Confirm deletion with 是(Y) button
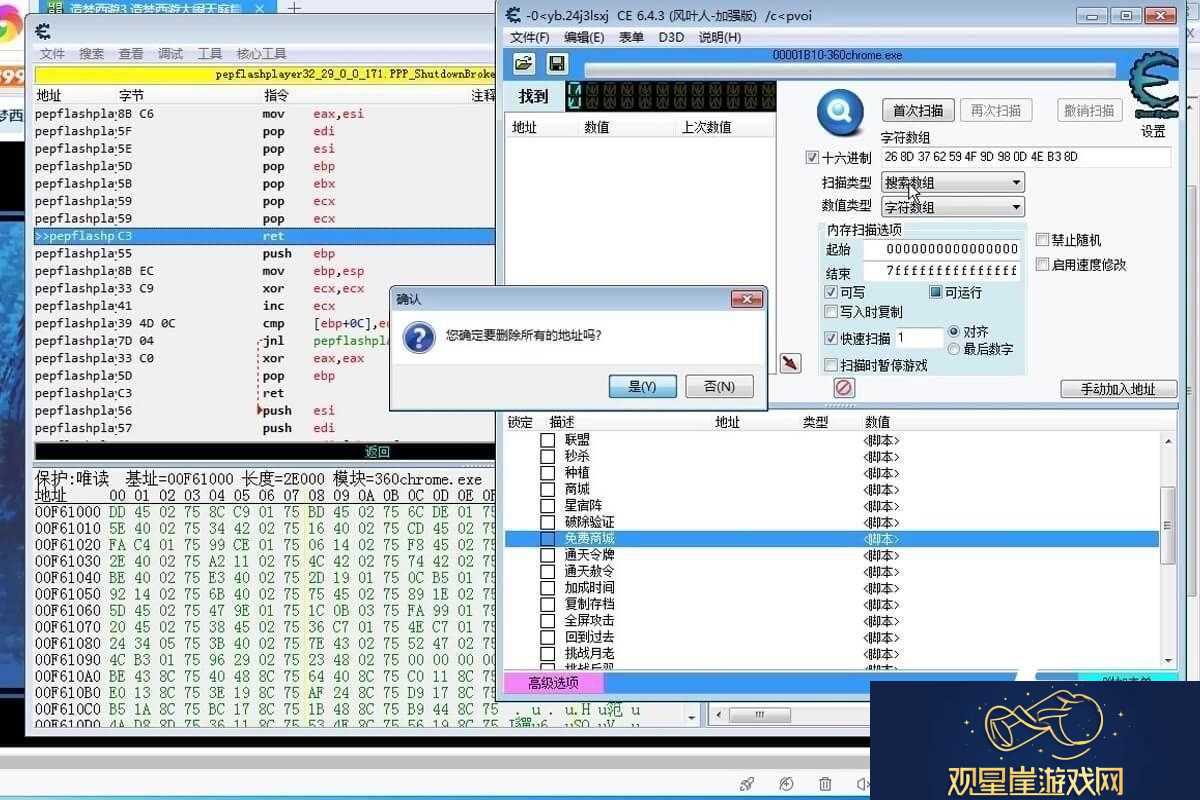The width and height of the screenshot is (1200, 800). (642, 386)
